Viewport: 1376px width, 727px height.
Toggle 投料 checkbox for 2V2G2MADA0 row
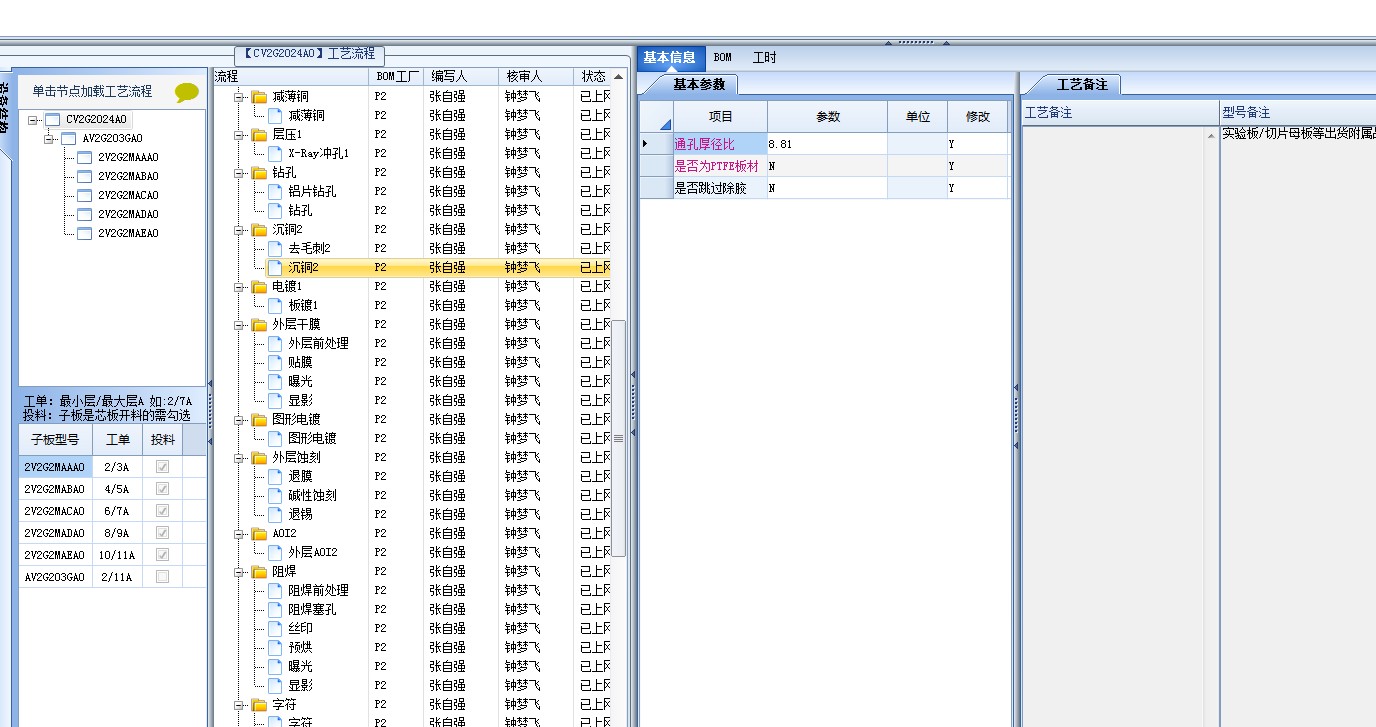(x=162, y=533)
